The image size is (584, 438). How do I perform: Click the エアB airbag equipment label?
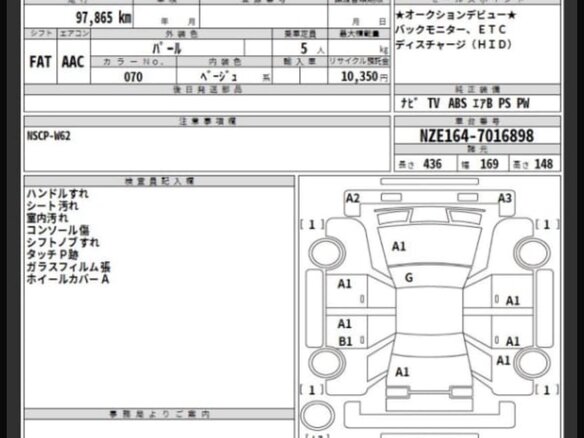[483, 103]
